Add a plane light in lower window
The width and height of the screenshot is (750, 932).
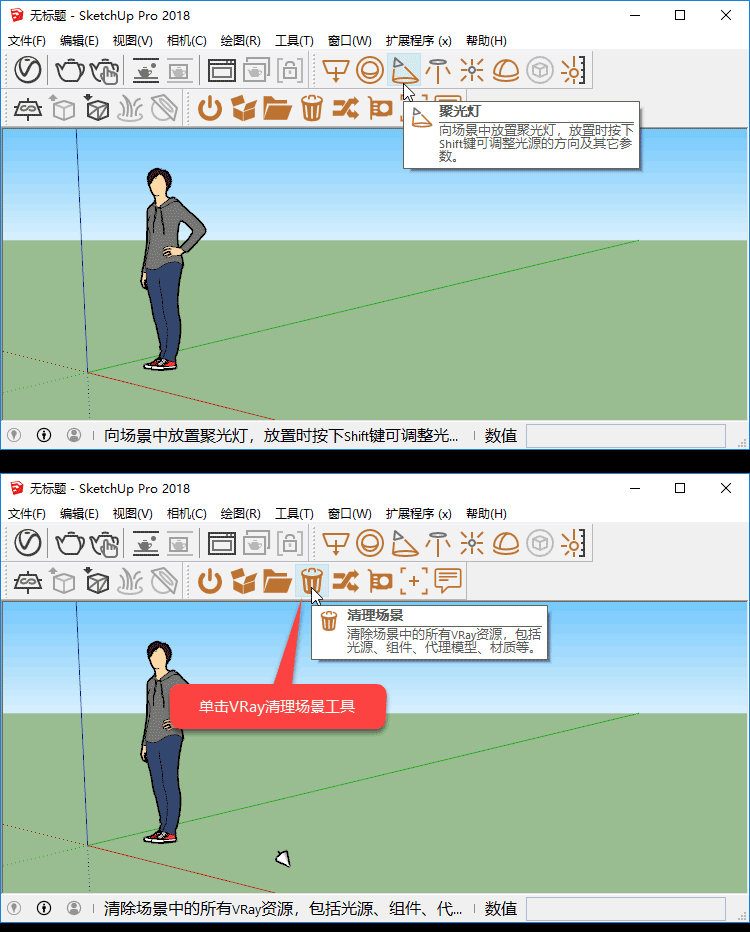(x=336, y=544)
